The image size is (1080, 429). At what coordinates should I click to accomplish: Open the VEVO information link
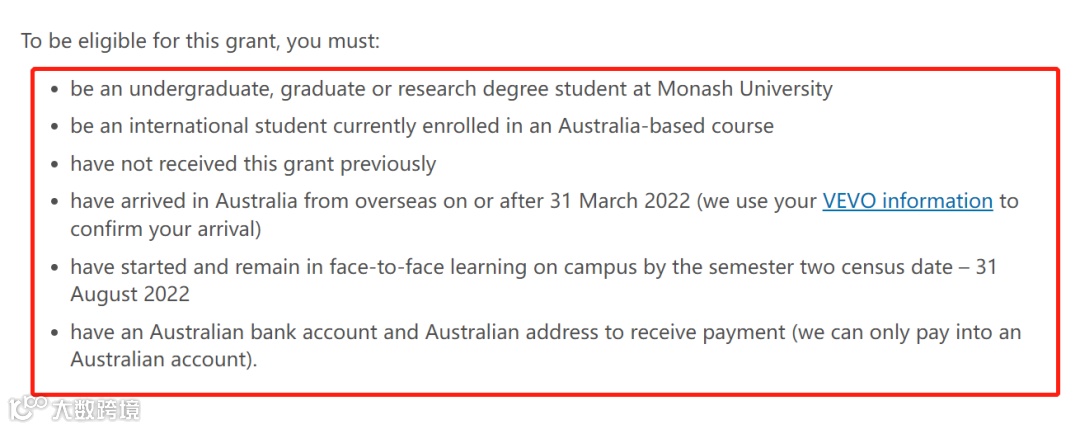pos(907,202)
